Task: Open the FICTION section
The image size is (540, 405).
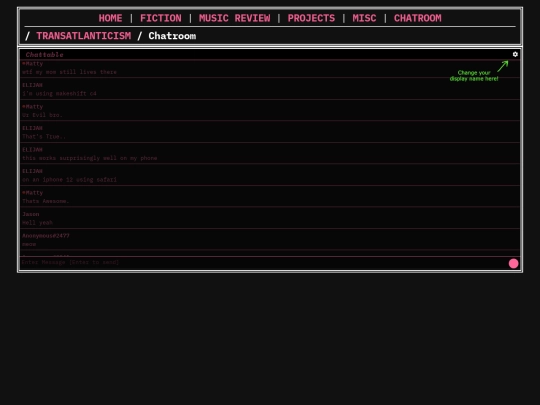Action: click(160, 18)
